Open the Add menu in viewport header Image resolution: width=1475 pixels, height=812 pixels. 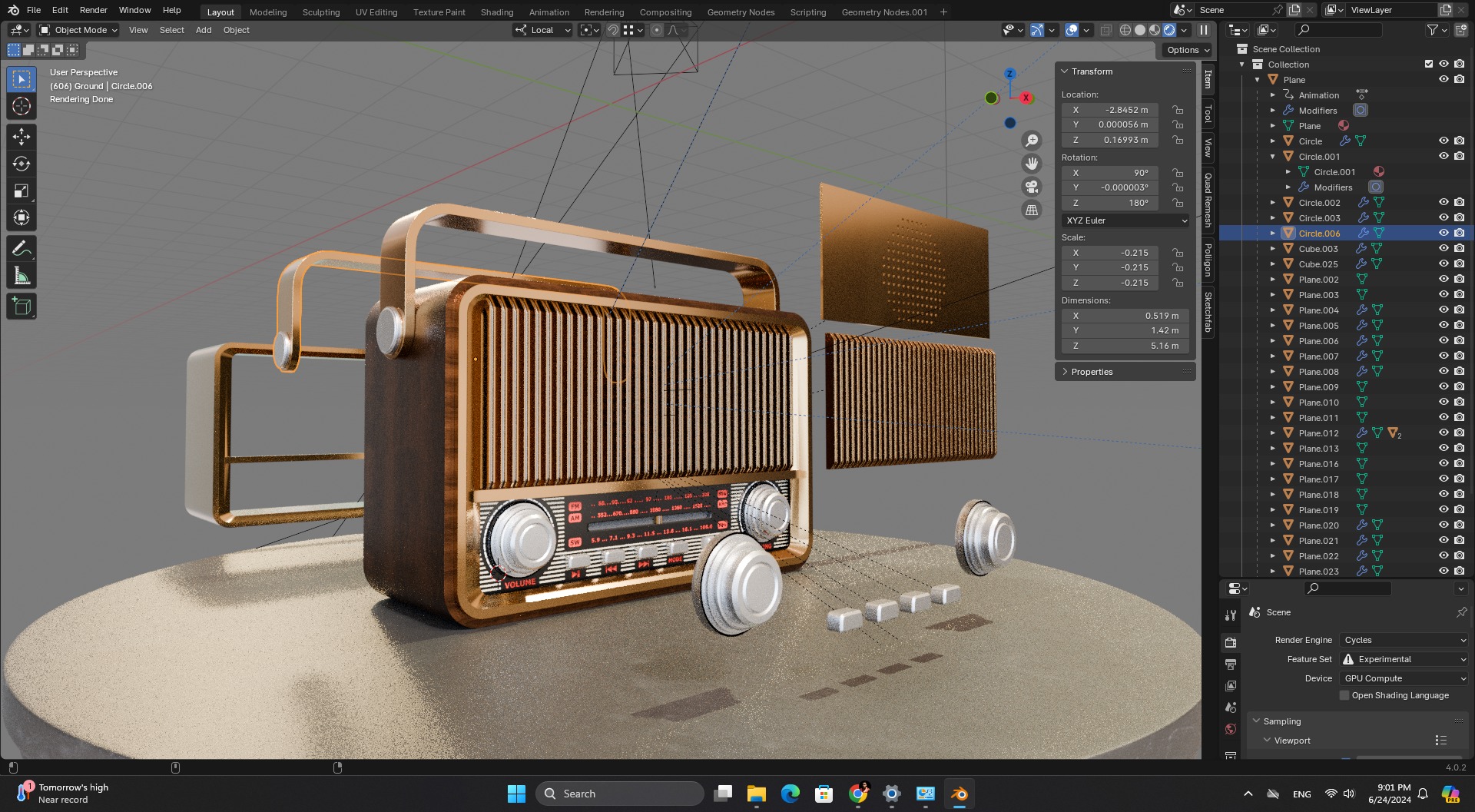click(x=204, y=30)
